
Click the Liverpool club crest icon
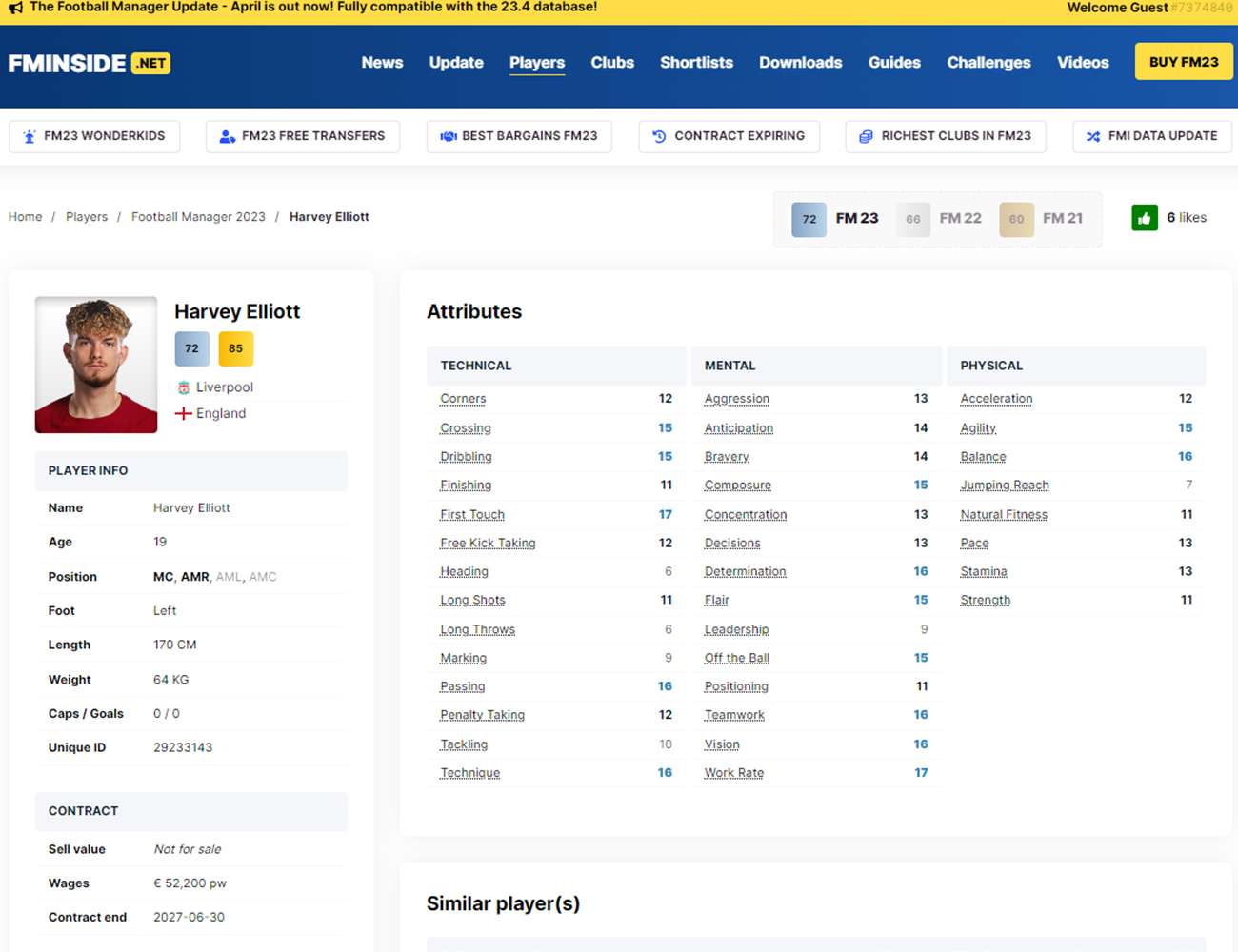[x=184, y=387]
